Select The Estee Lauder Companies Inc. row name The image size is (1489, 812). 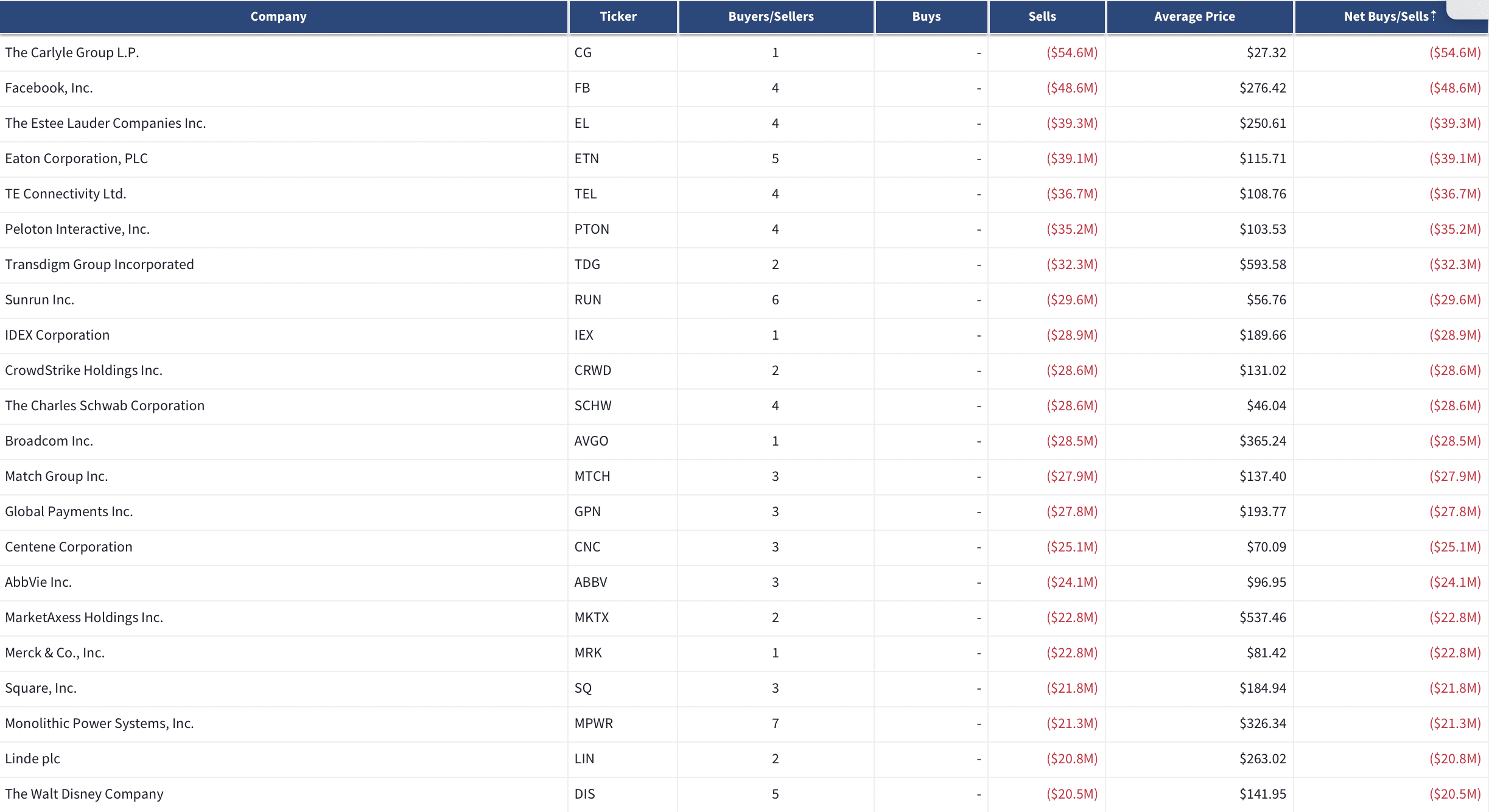[x=105, y=123]
